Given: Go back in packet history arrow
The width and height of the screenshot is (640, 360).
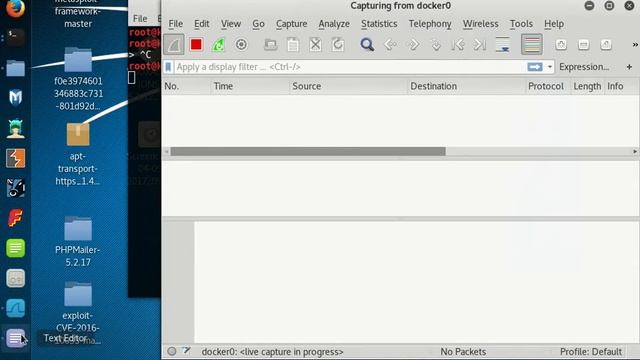Looking at the screenshot, I should click(x=391, y=44).
